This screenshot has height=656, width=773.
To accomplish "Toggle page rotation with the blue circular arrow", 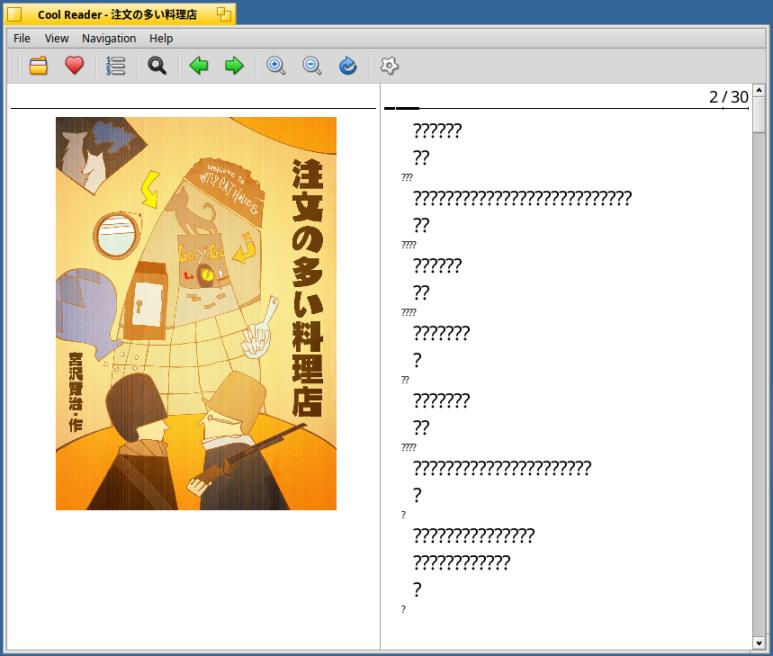I will pyautogui.click(x=348, y=66).
